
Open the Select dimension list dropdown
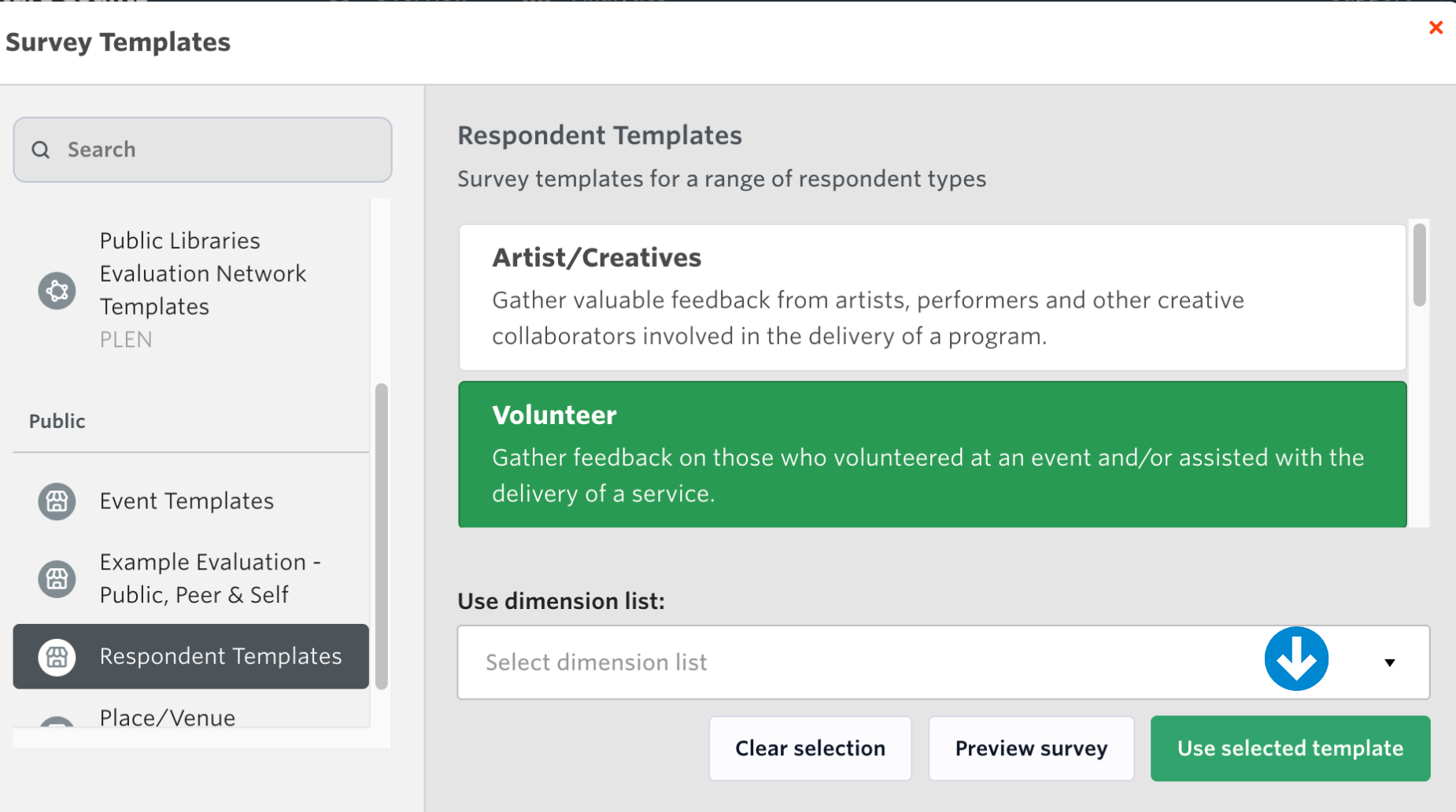click(866, 663)
